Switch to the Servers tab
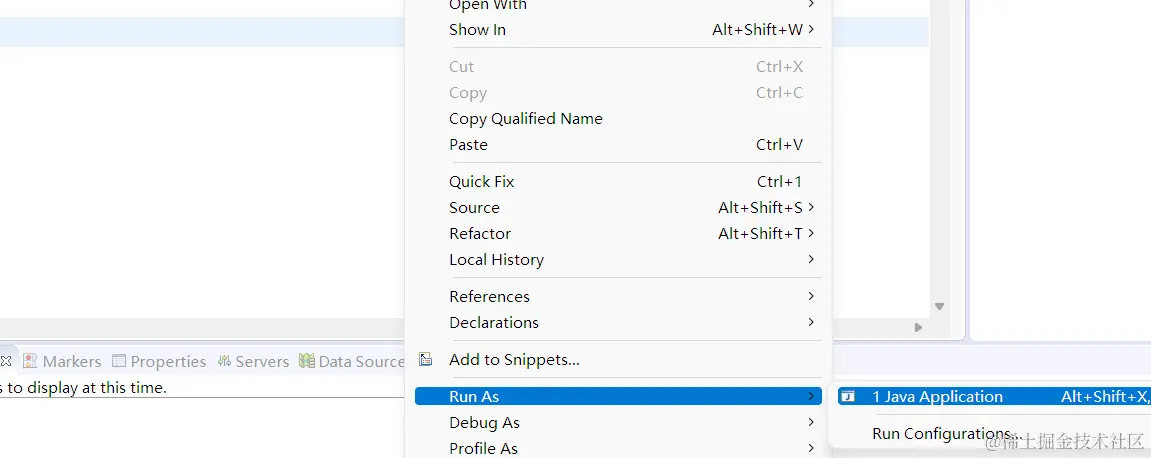This screenshot has width=1151, height=458. 253,361
